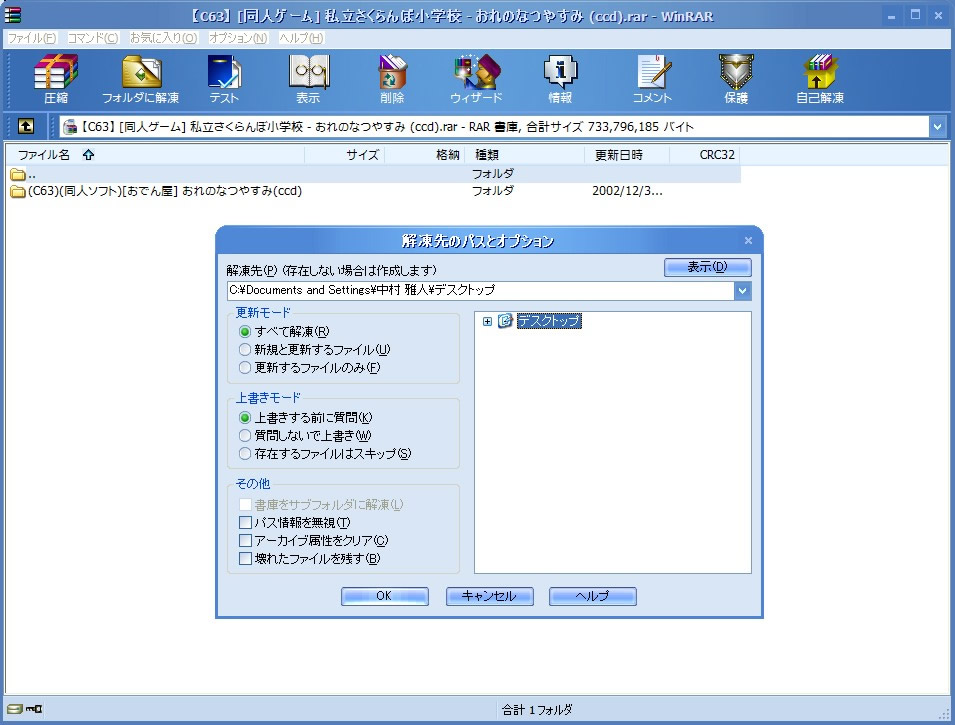Click the archive icon in address bar
Viewport: 955px width, 725px height.
[70, 127]
